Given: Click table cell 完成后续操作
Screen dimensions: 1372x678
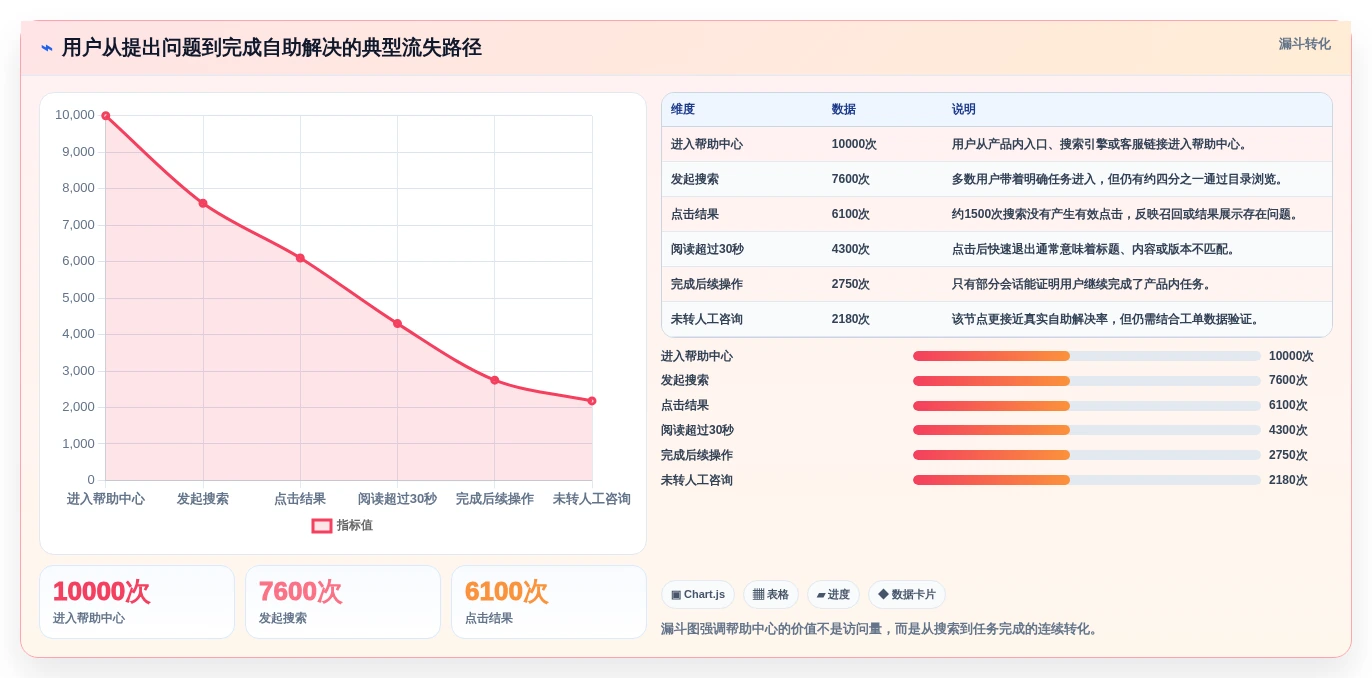Looking at the screenshot, I should 707,284.
